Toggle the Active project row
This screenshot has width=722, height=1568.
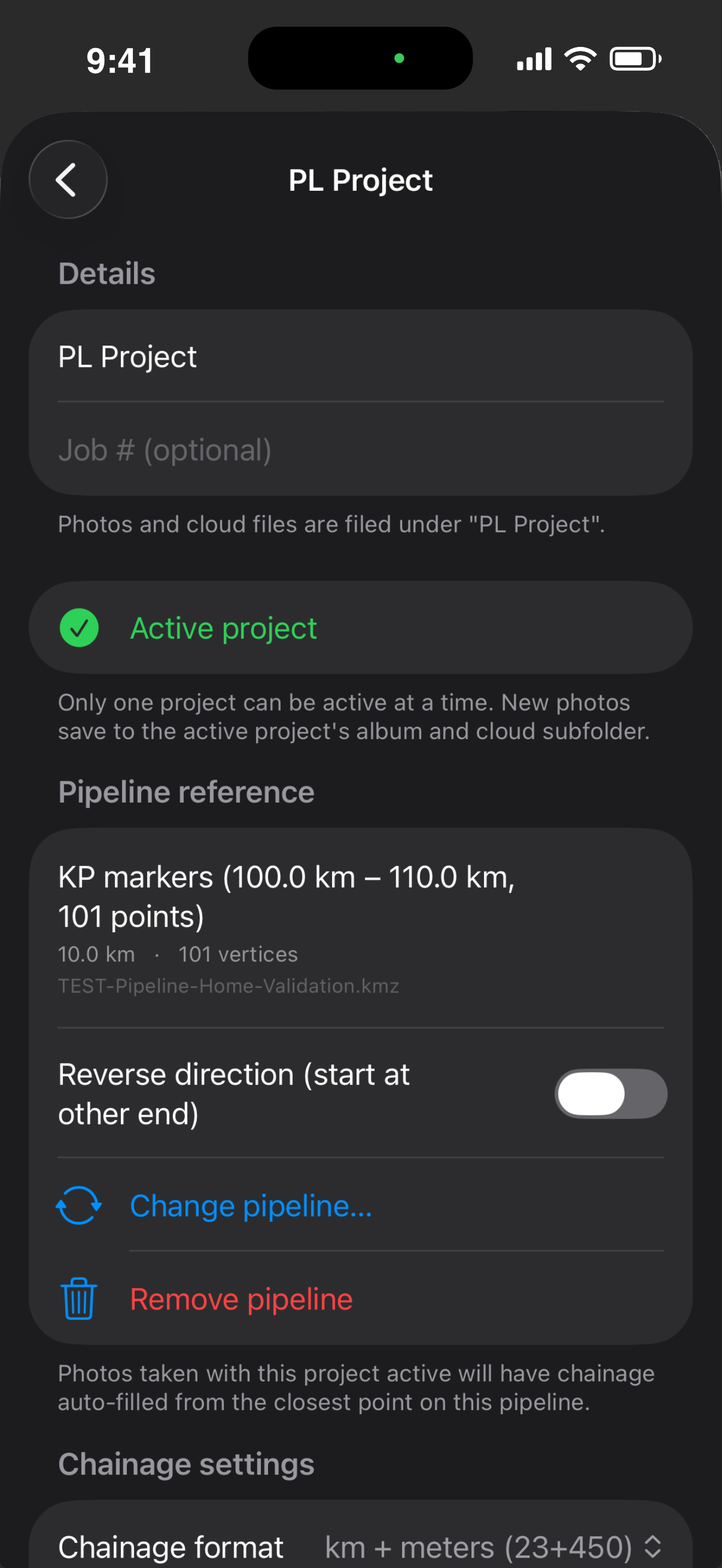click(x=360, y=628)
